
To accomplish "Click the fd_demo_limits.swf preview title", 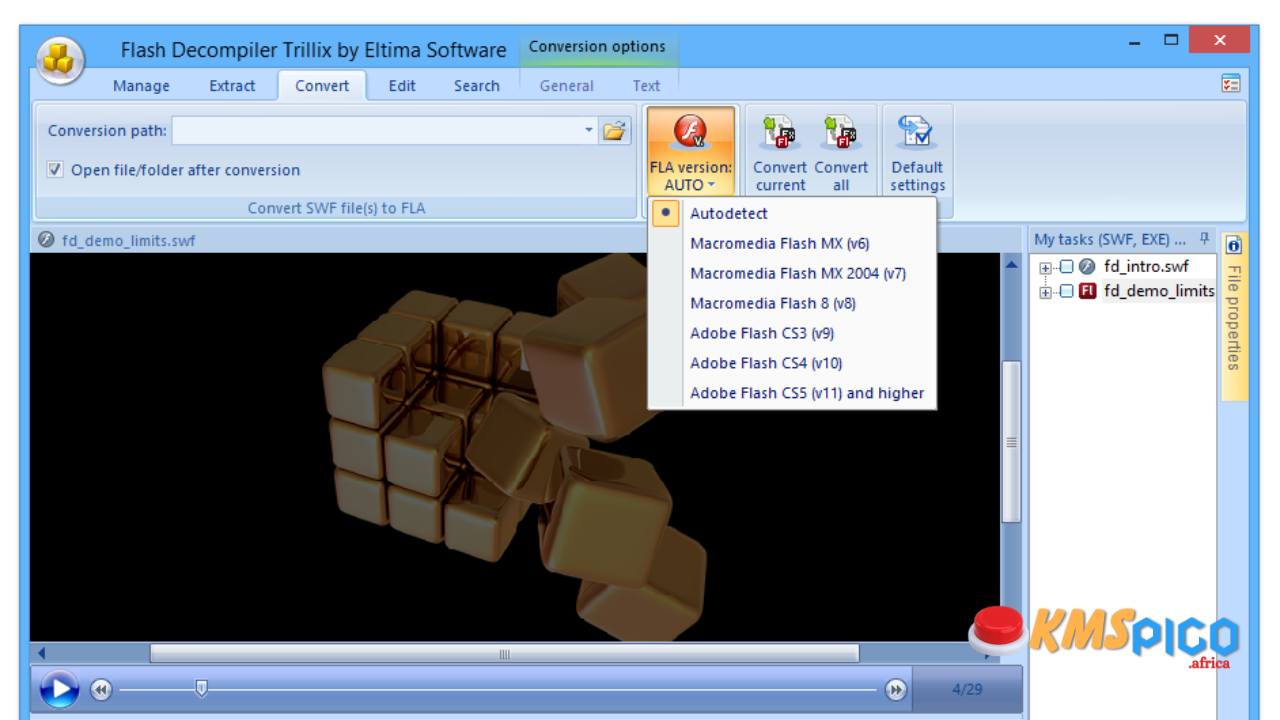I will [128, 240].
